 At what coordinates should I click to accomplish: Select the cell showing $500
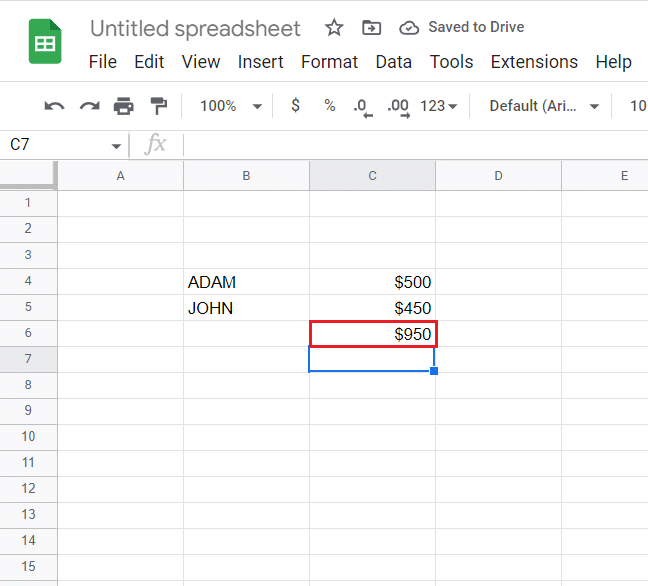click(x=372, y=282)
